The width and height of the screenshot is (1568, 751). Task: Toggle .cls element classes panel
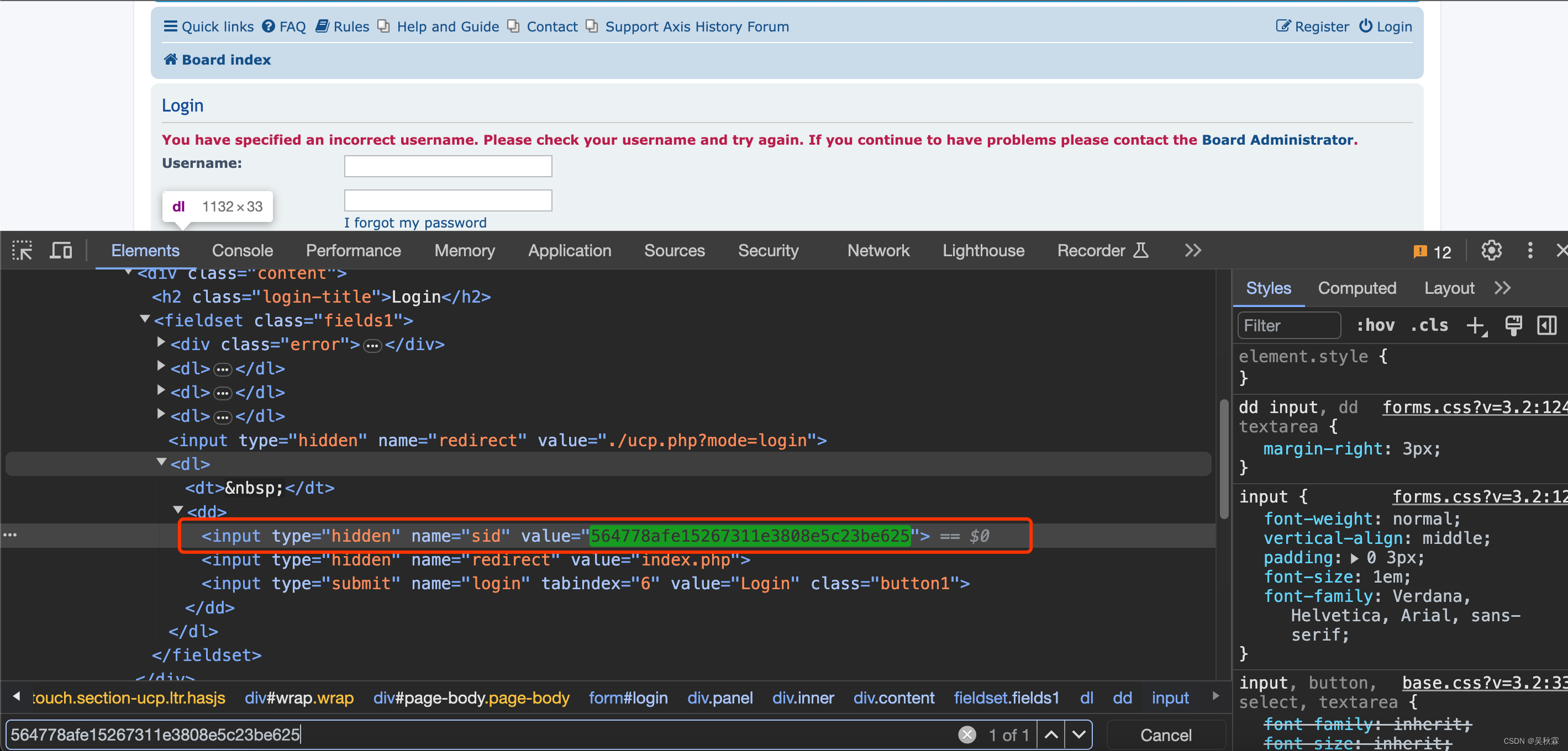1429,326
